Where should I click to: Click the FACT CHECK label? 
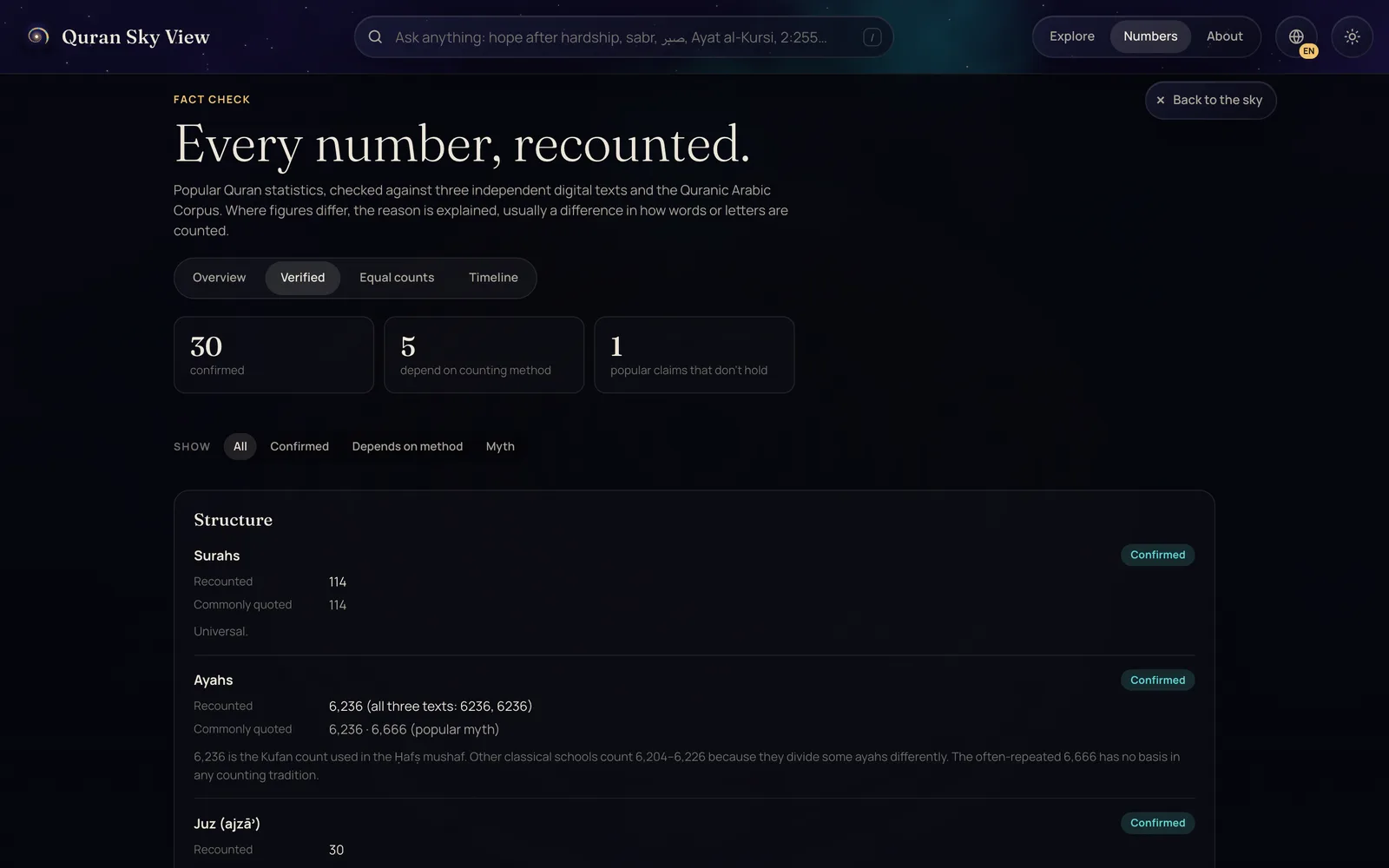pyautogui.click(x=212, y=100)
